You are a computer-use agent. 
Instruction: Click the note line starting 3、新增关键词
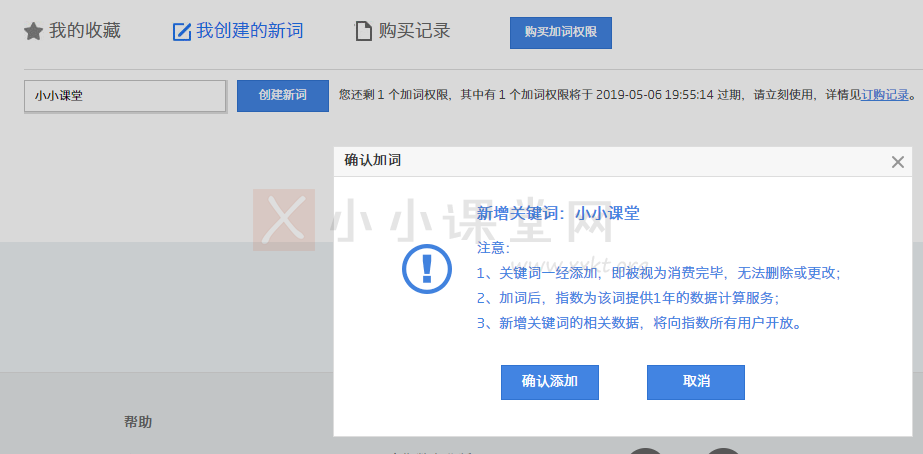[x=639, y=323]
